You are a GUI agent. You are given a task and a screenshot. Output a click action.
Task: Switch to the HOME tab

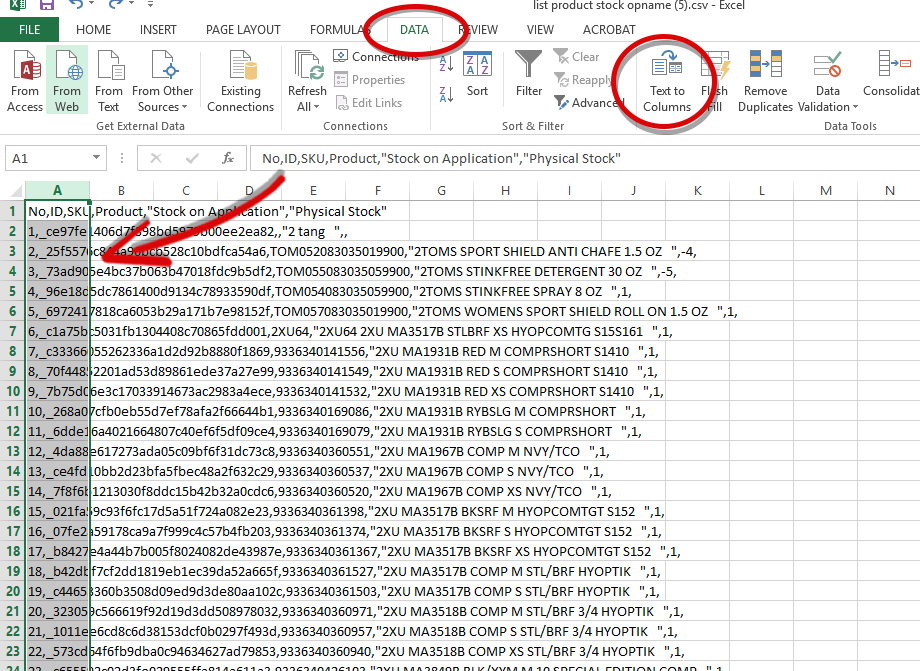coord(93,29)
